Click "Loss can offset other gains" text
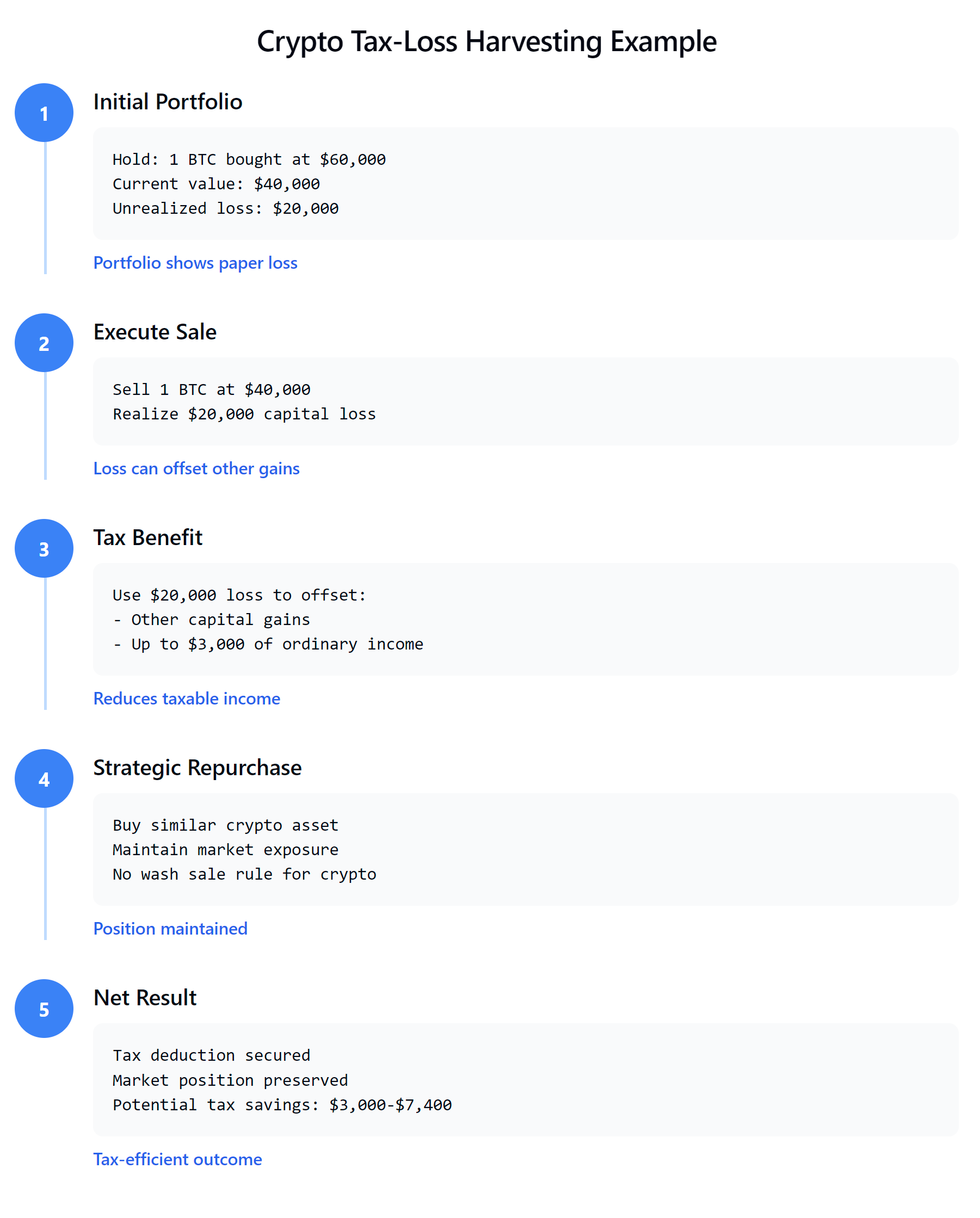 [196, 468]
